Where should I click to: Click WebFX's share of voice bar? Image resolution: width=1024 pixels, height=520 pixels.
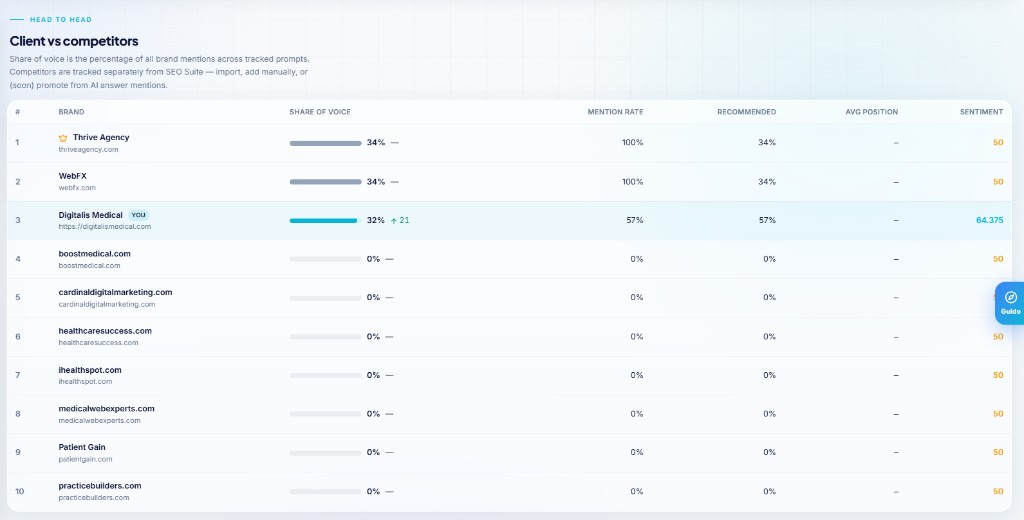click(325, 182)
